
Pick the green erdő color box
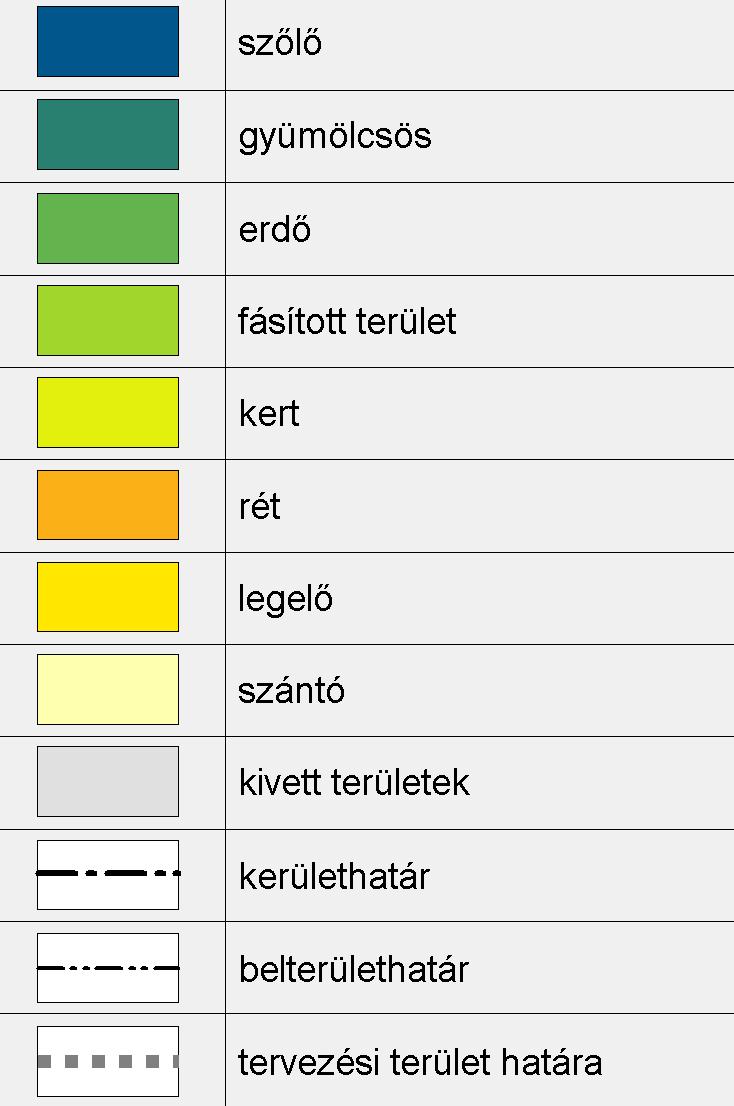[108, 229]
